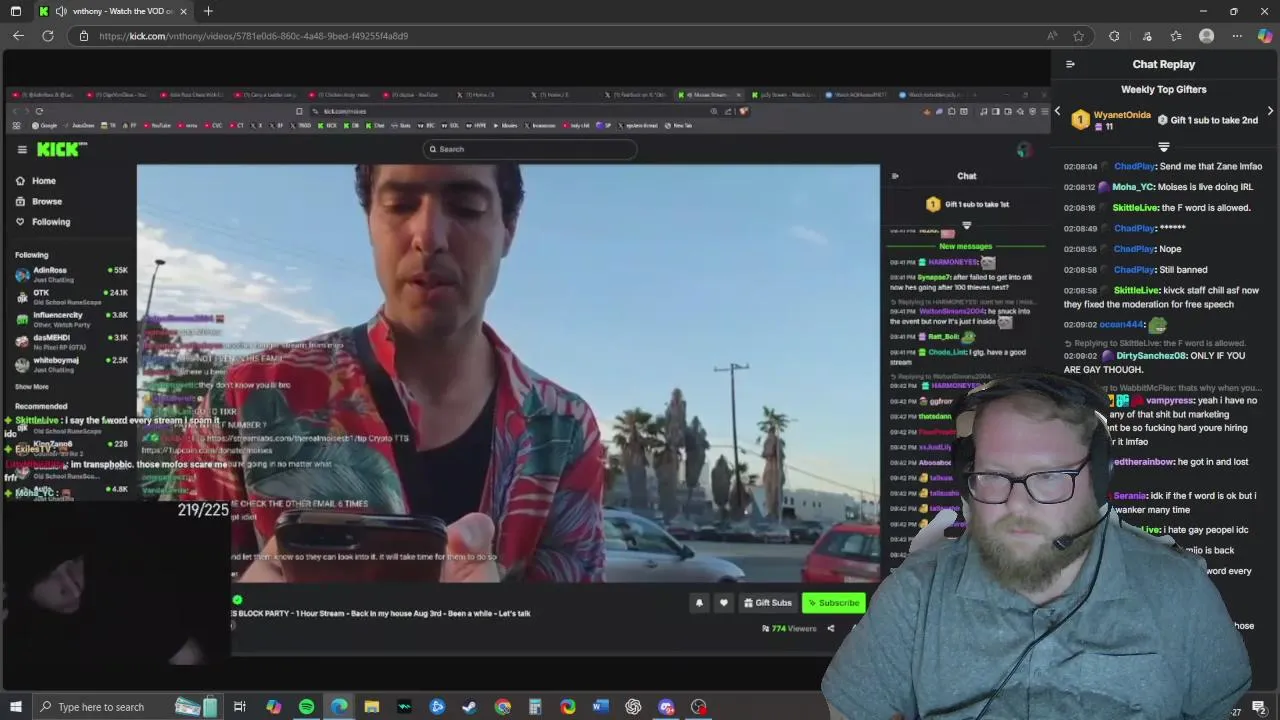This screenshot has height=720, width=1280.
Task: Close the vnthony browser tab
Action: click(x=184, y=11)
